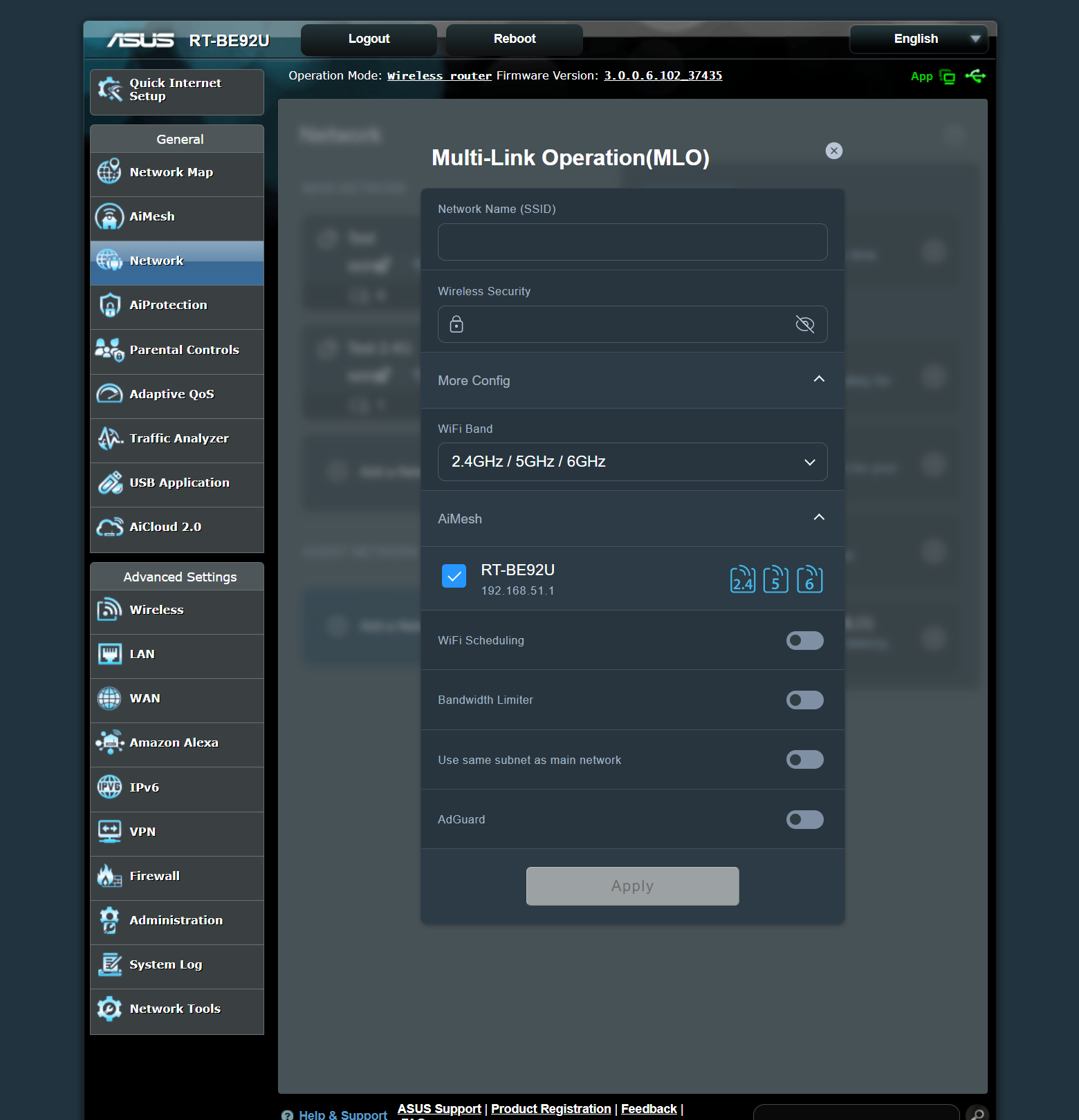Enable the WiFi Scheduling switch

[x=805, y=640]
